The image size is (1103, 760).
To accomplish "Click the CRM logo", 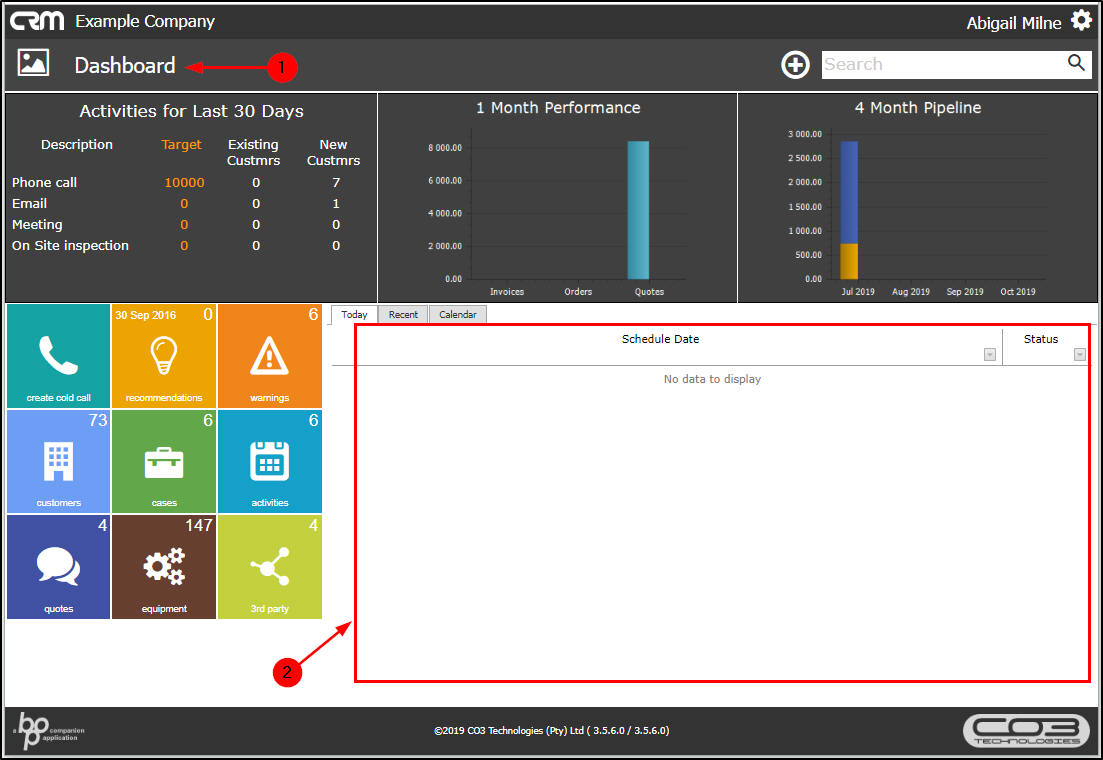I will point(37,21).
